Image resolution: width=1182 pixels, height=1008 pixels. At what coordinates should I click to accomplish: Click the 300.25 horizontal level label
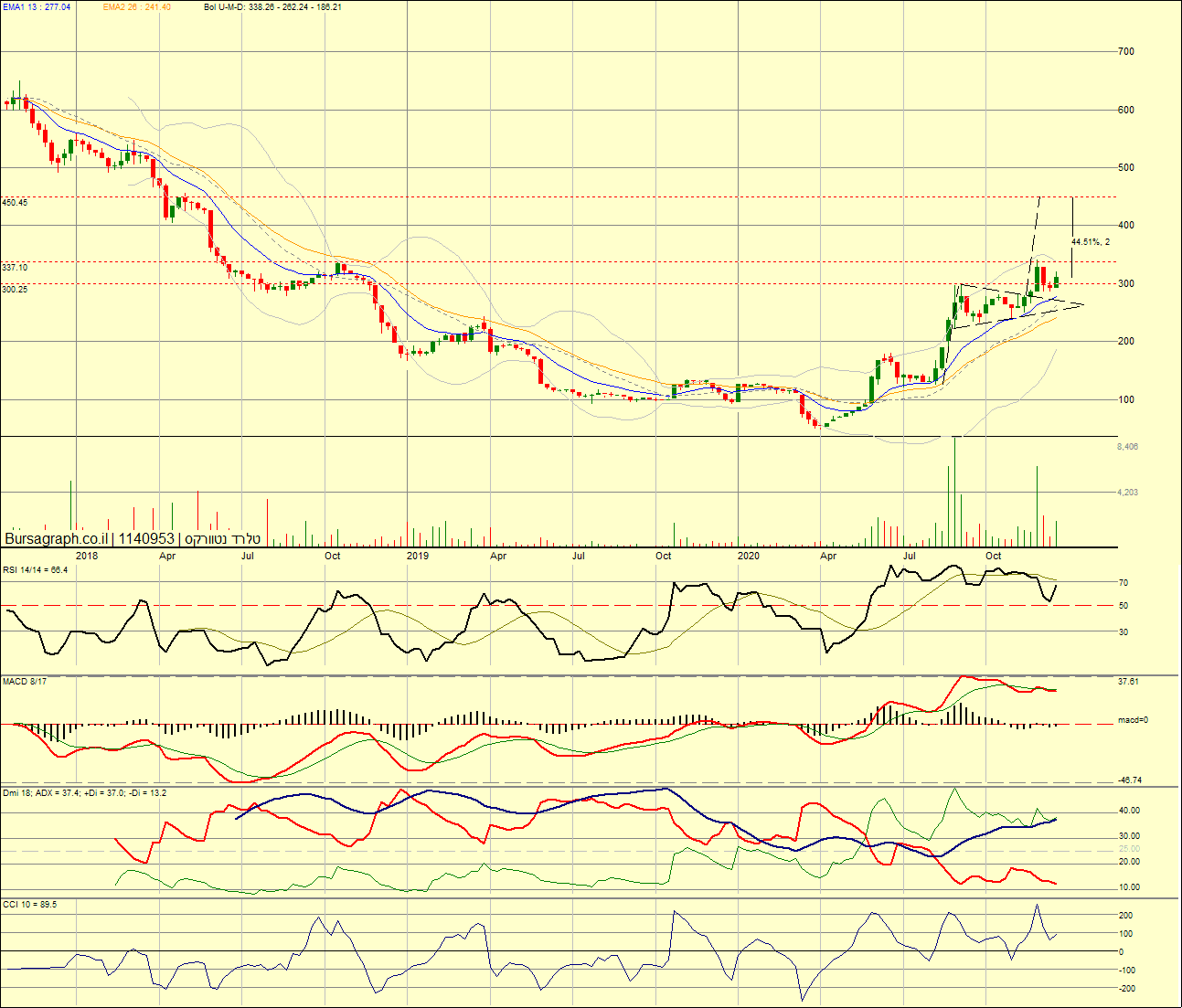pyautogui.click(x=15, y=289)
